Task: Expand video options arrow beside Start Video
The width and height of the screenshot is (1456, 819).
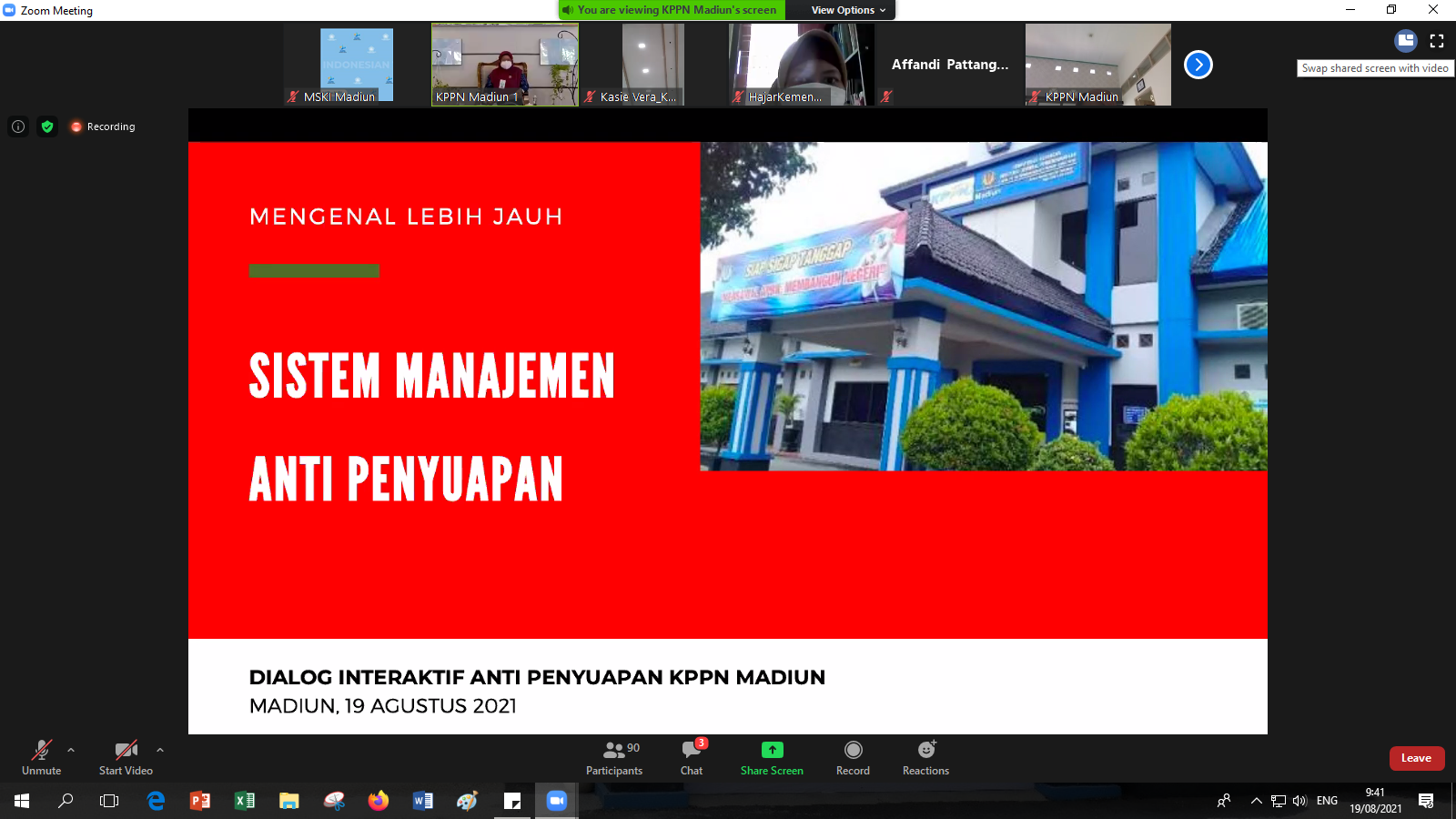Action: [160, 750]
